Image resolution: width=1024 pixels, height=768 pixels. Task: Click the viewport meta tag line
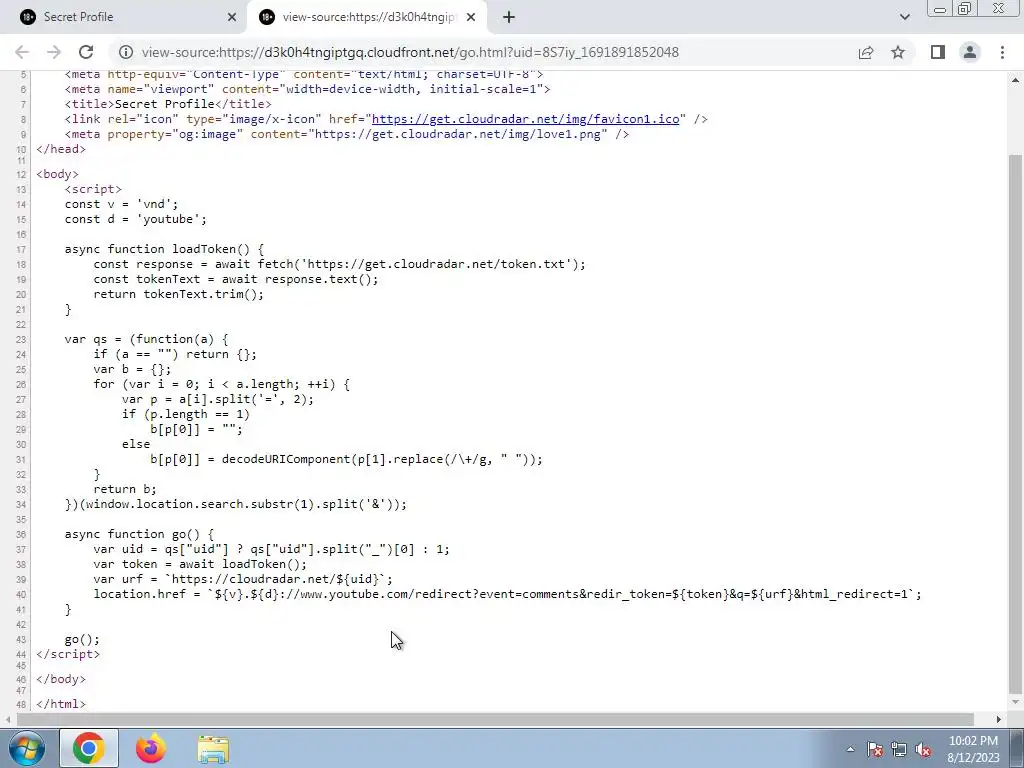coord(308,89)
